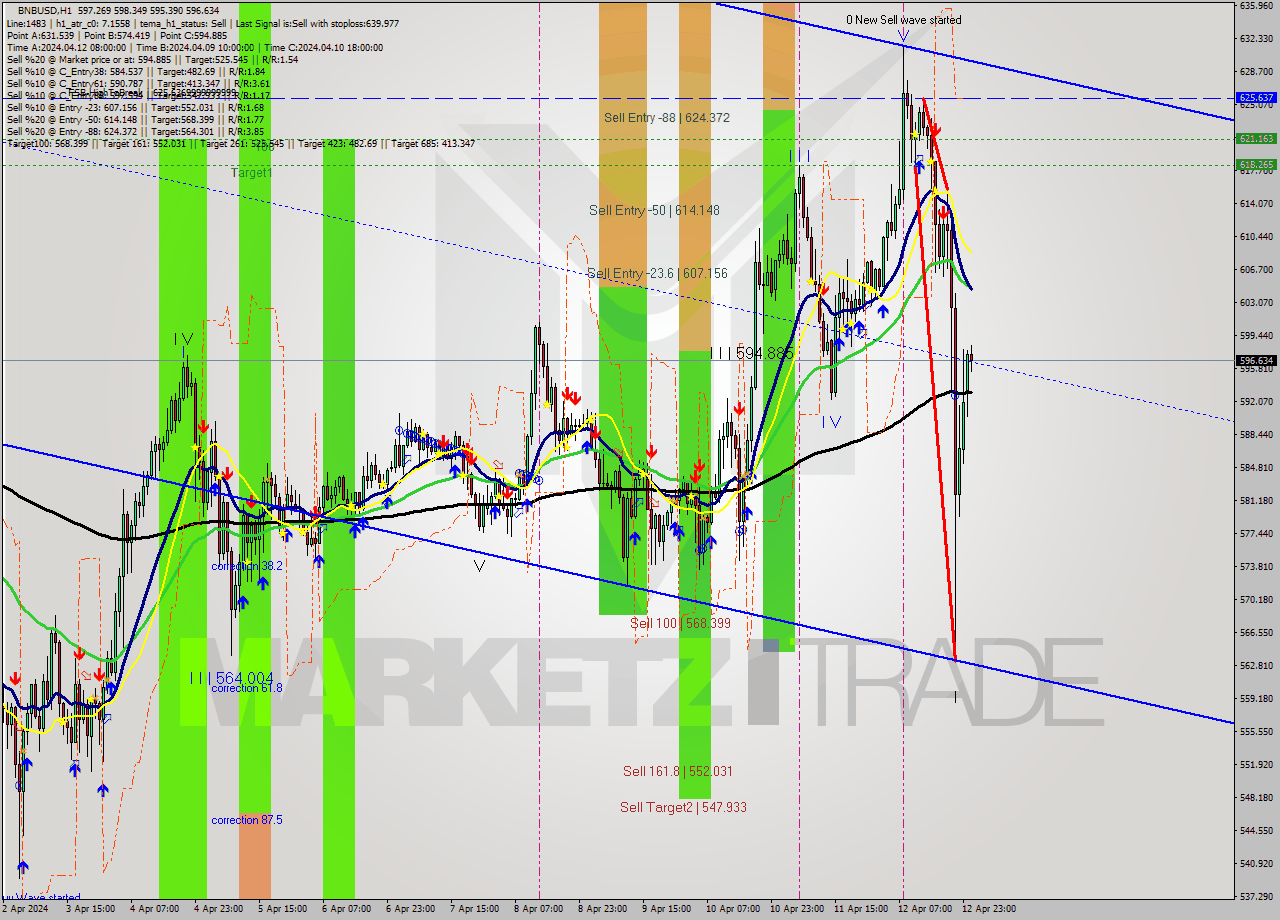Select the 'Target1' chart label

[x=251, y=173]
